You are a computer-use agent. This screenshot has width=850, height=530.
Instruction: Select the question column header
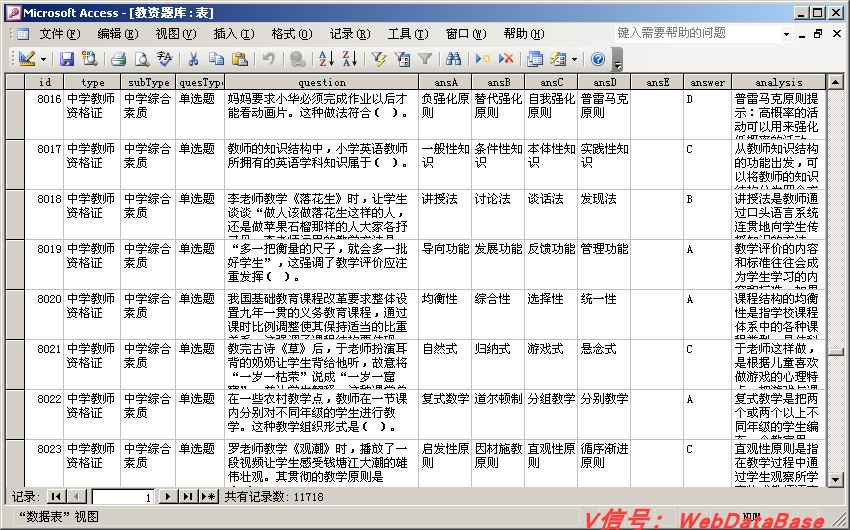click(321, 82)
